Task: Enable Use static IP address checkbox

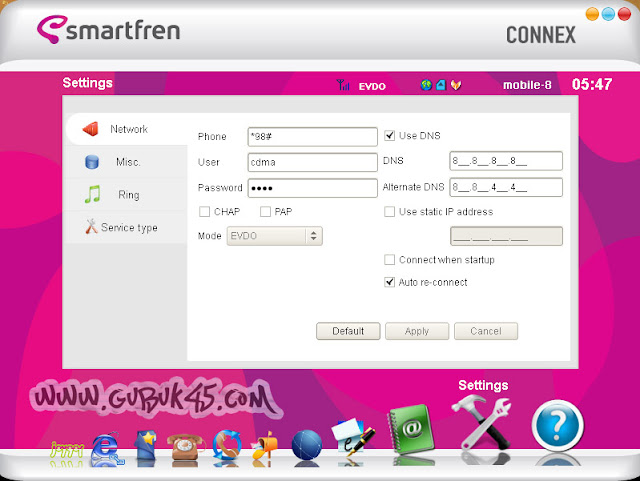Action: [389, 212]
